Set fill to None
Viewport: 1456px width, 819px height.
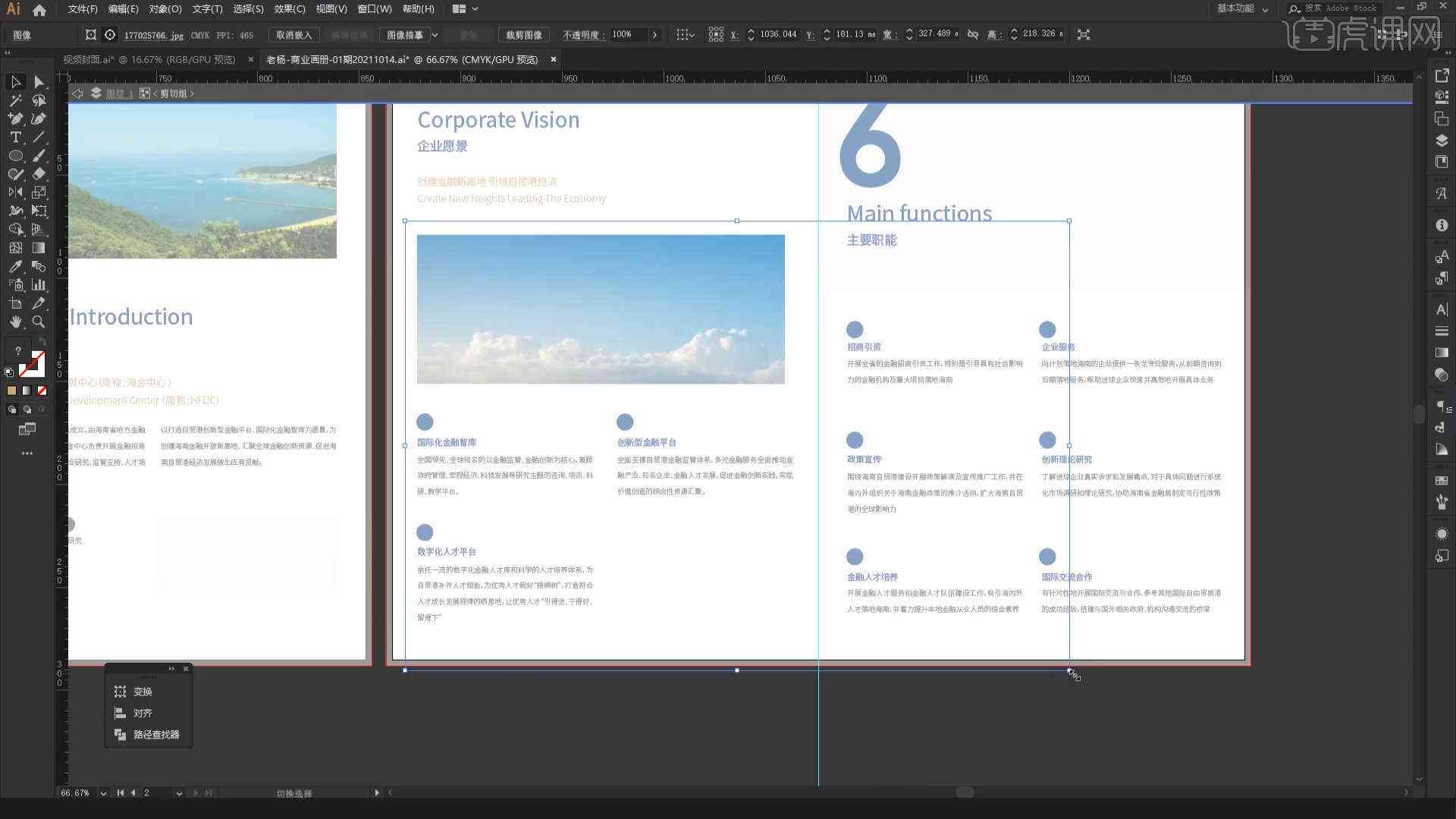[42, 391]
